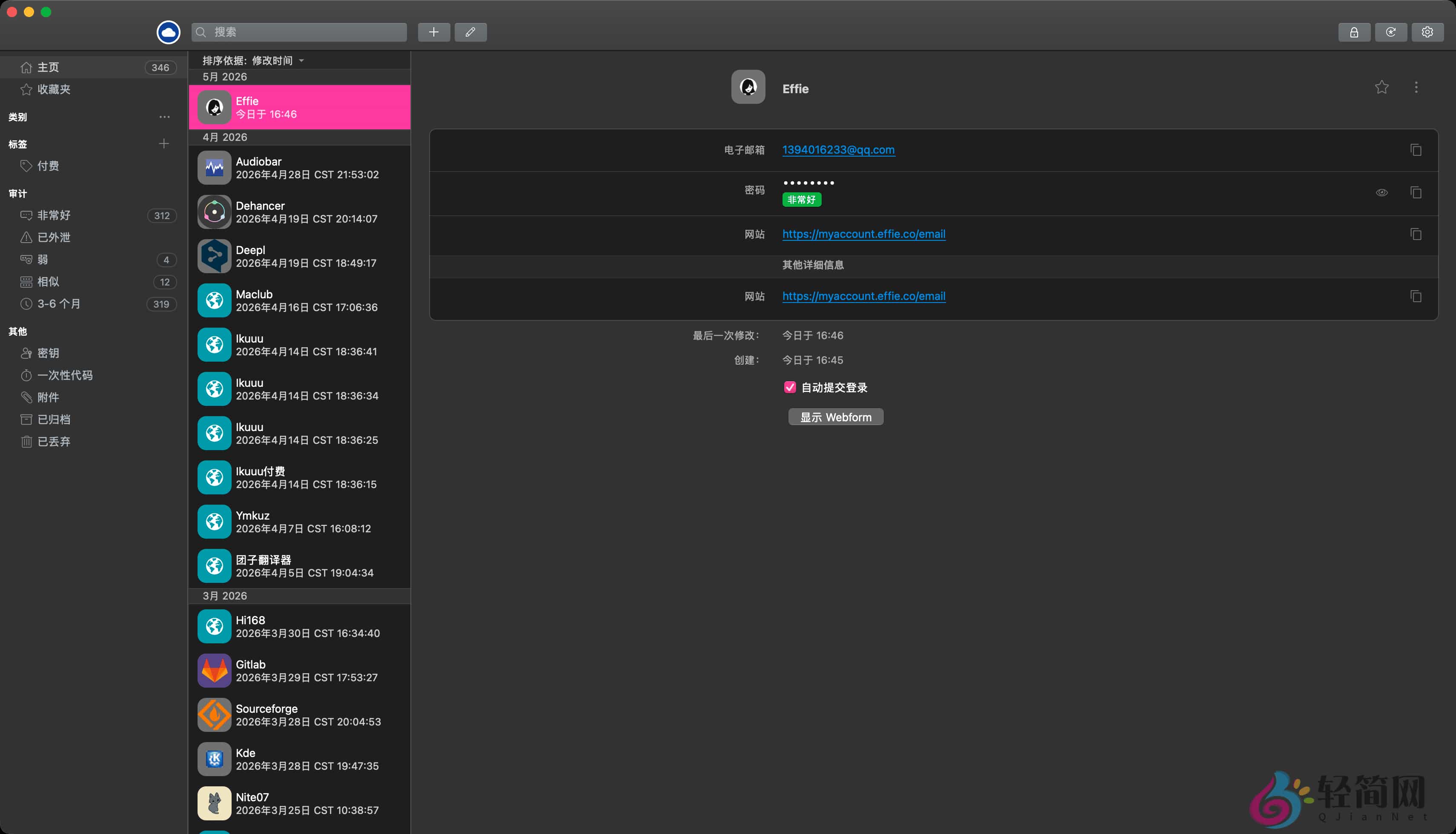Select the Nite07 entry
Screen dimensions: 1456x834
pyautogui.click(x=299, y=804)
